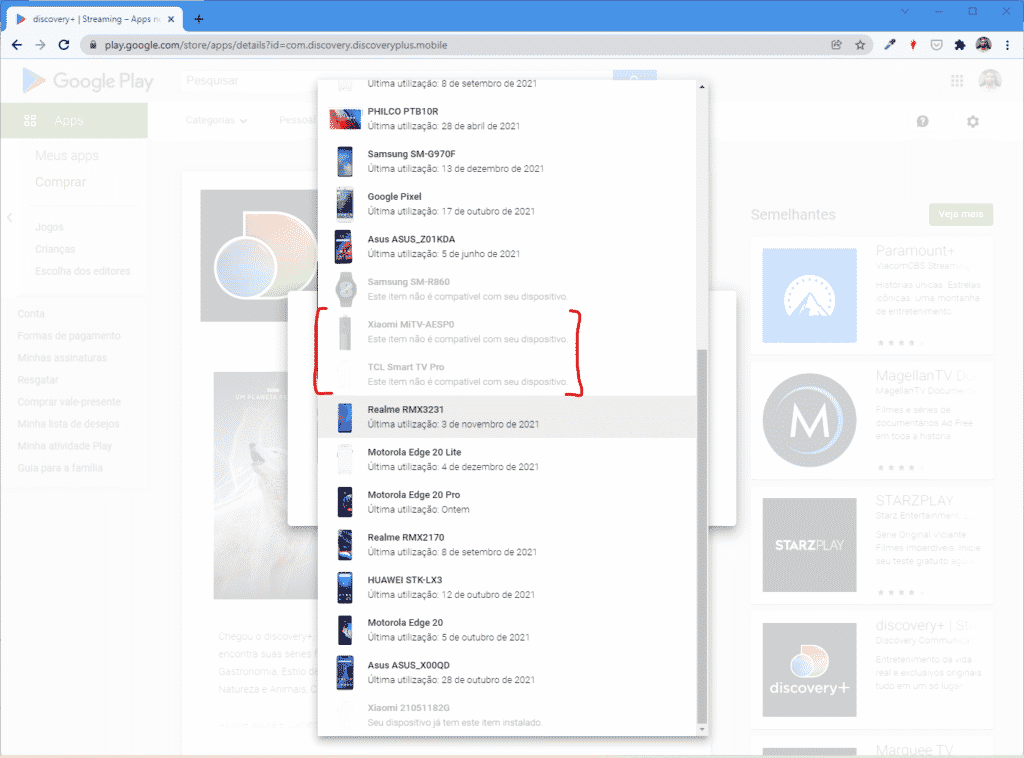1024x758 pixels.
Task: Click the browser reload page icon
Action: tap(64, 45)
